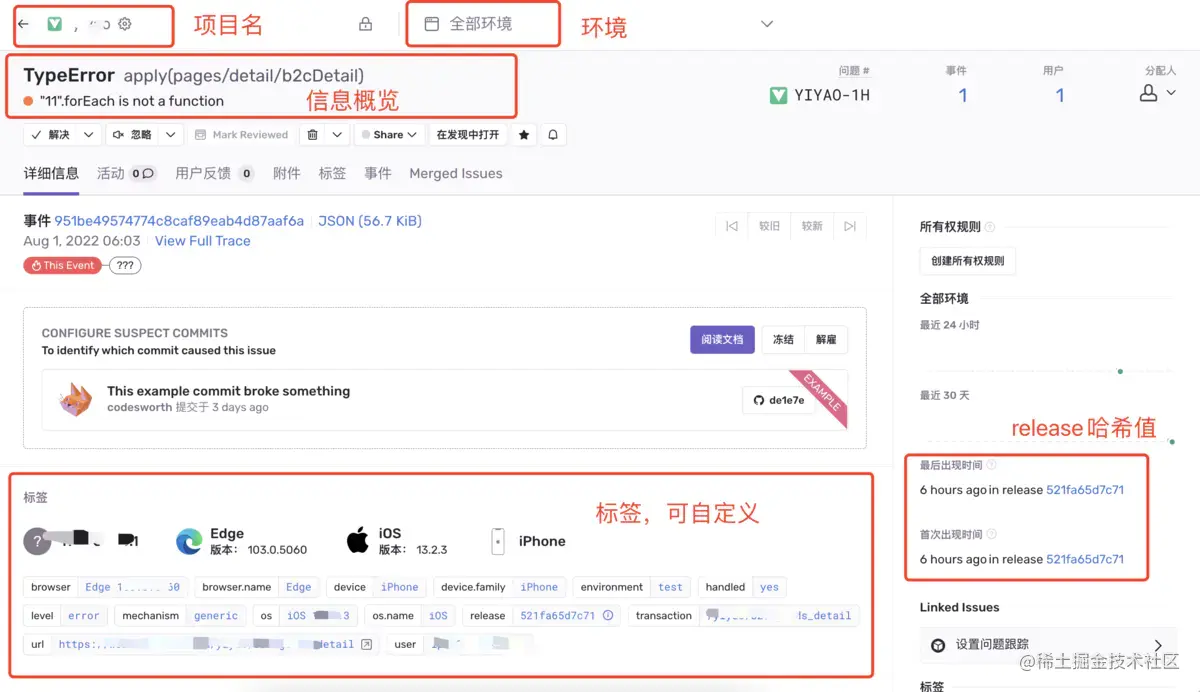
Task: Click the 忽略 ignore button
Action: [x=132, y=134]
